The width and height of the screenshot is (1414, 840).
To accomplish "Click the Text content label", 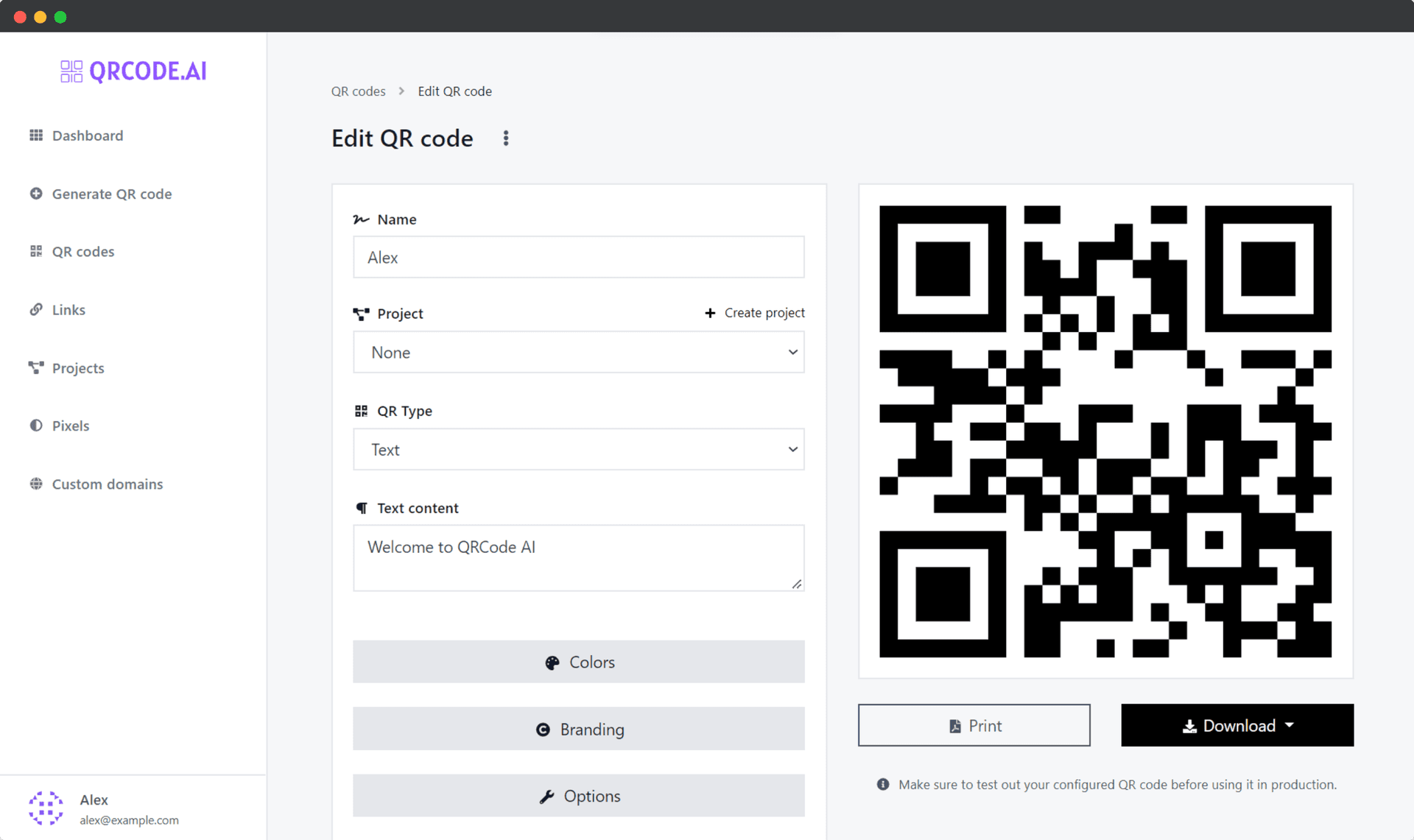I will [418, 508].
